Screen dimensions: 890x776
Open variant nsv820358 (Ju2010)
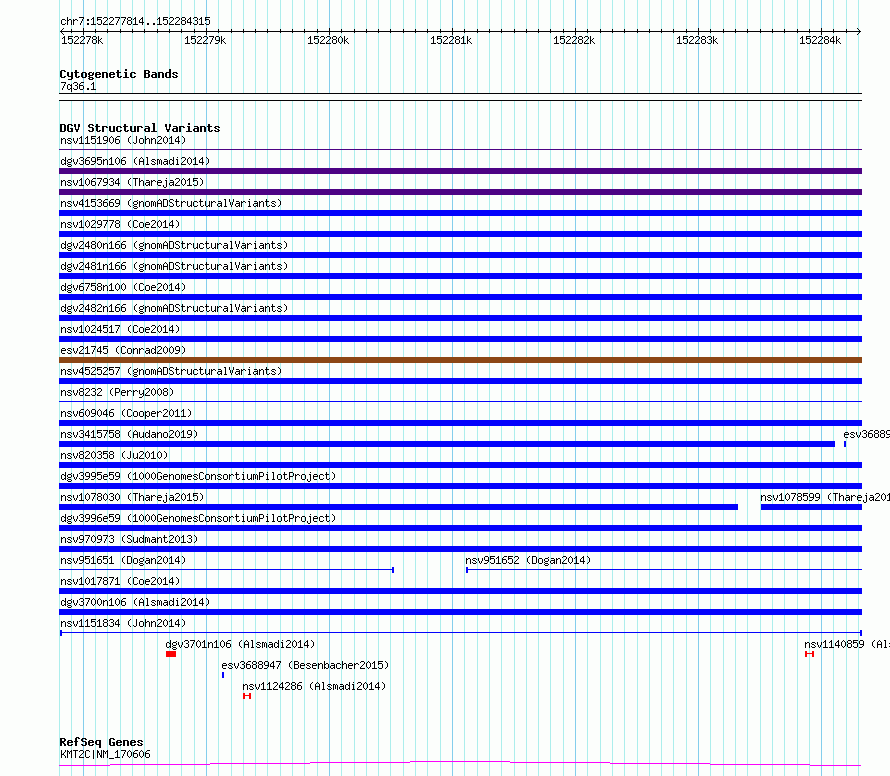114,455
